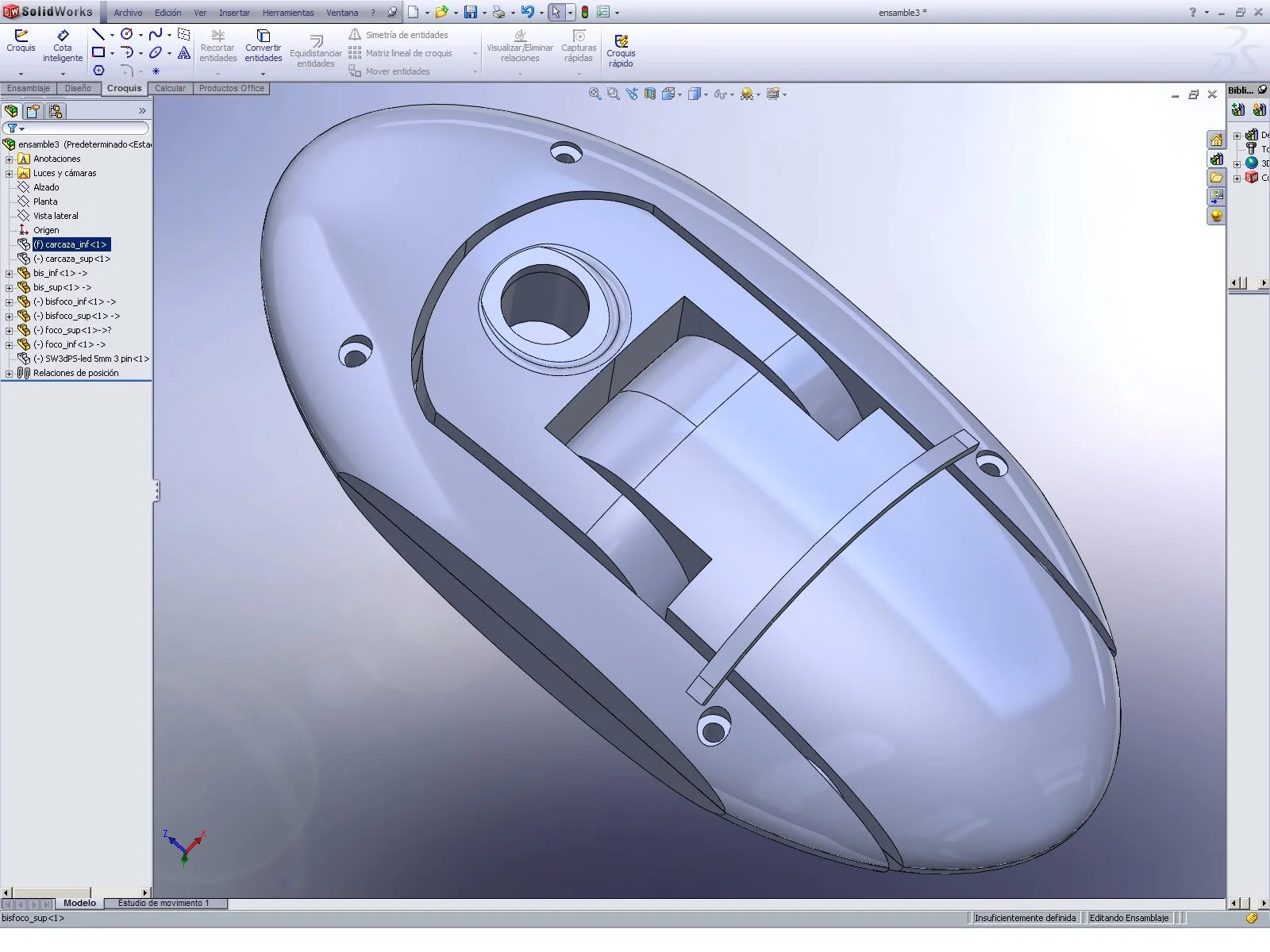The width and height of the screenshot is (1270, 952).
Task: Switch to ConfigurationManager tab
Action: [x=55, y=111]
